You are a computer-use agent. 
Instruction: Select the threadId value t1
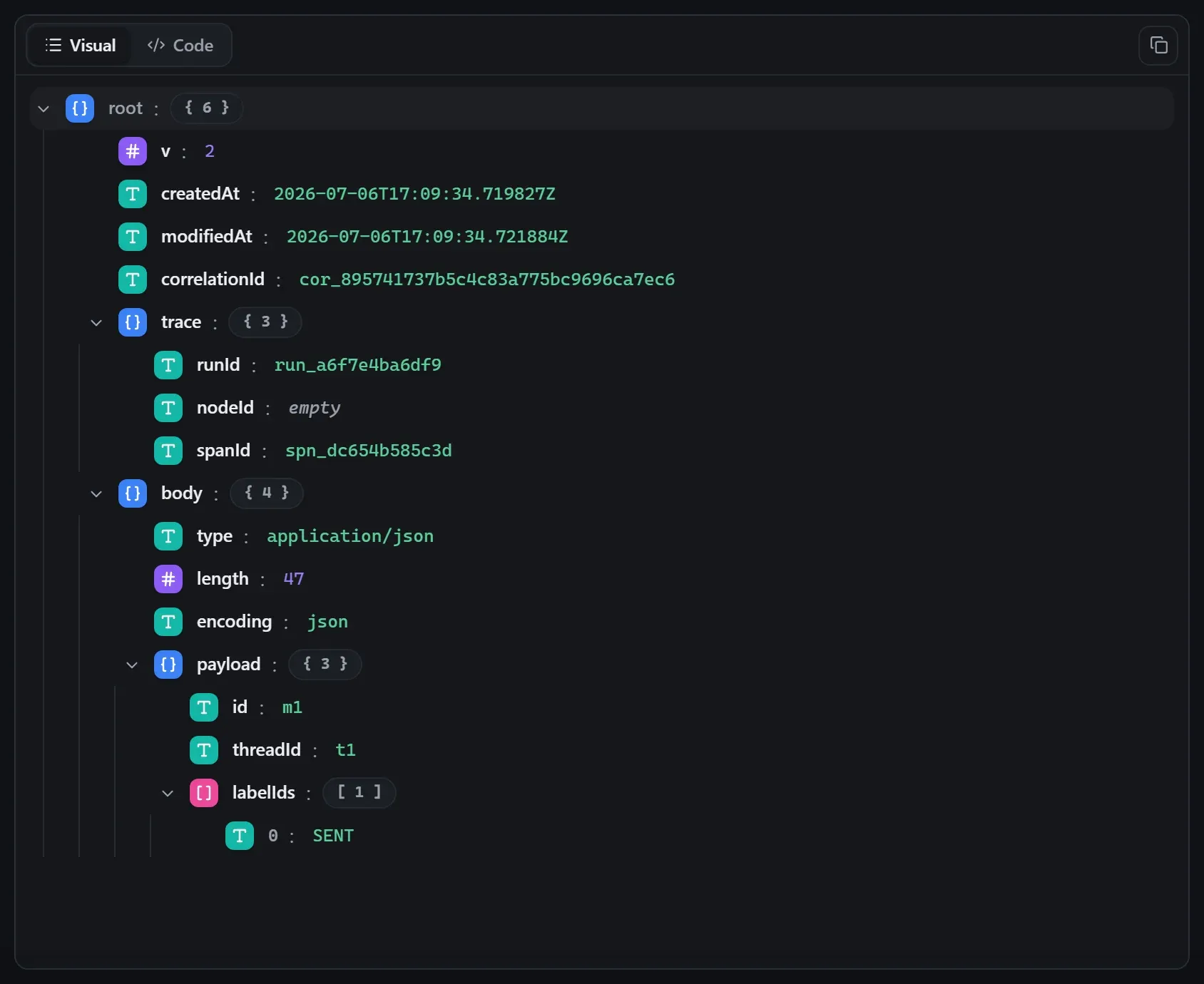click(x=345, y=750)
